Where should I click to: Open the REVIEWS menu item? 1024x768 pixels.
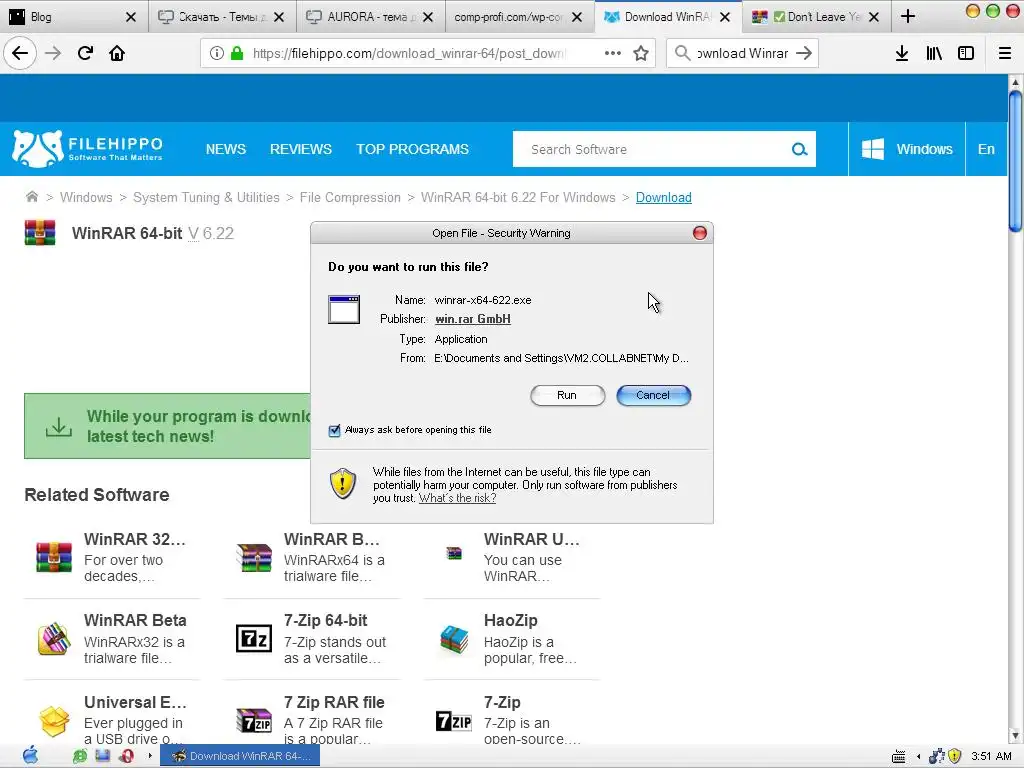(301, 149)
